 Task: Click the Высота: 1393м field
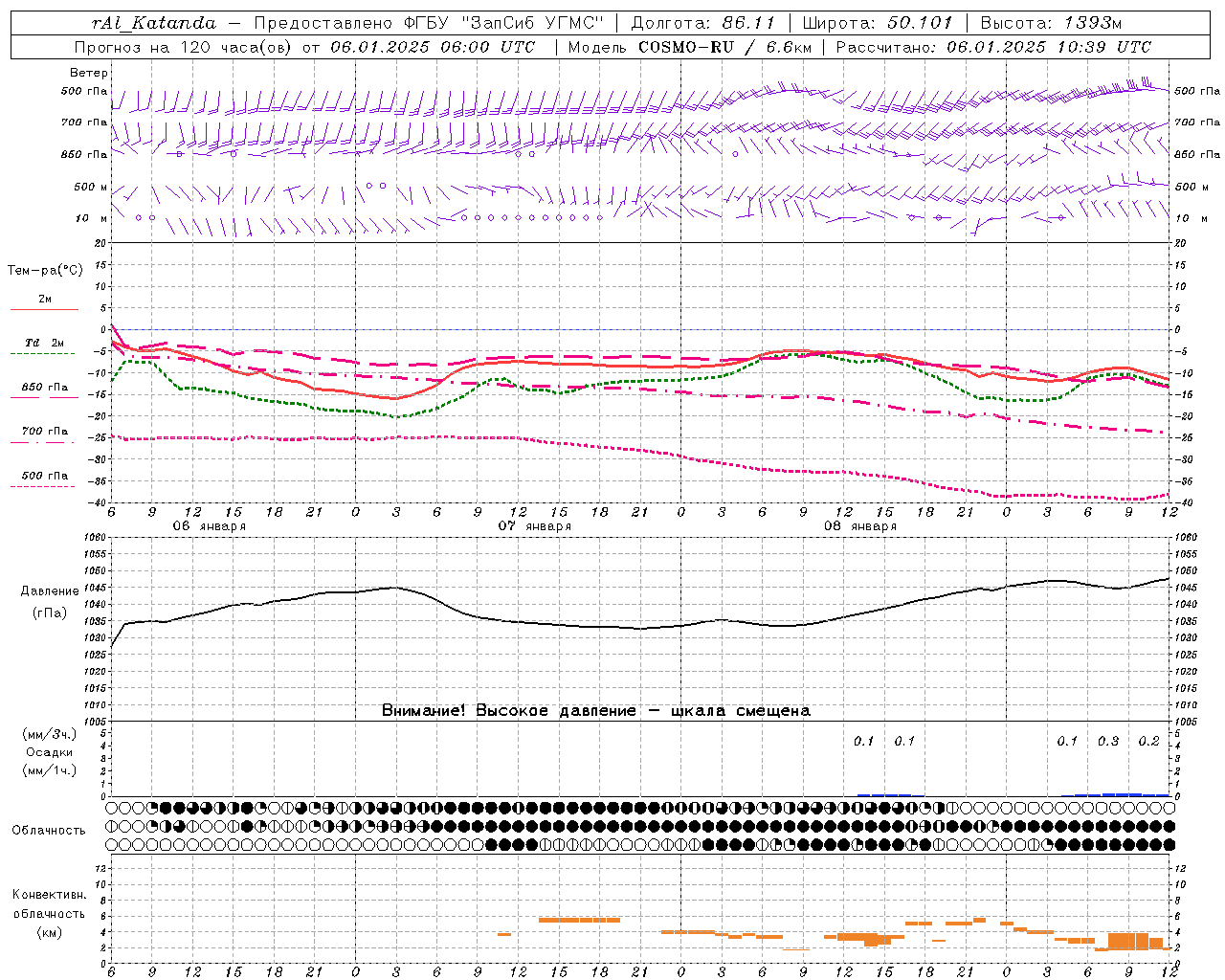click(1051, 23)
